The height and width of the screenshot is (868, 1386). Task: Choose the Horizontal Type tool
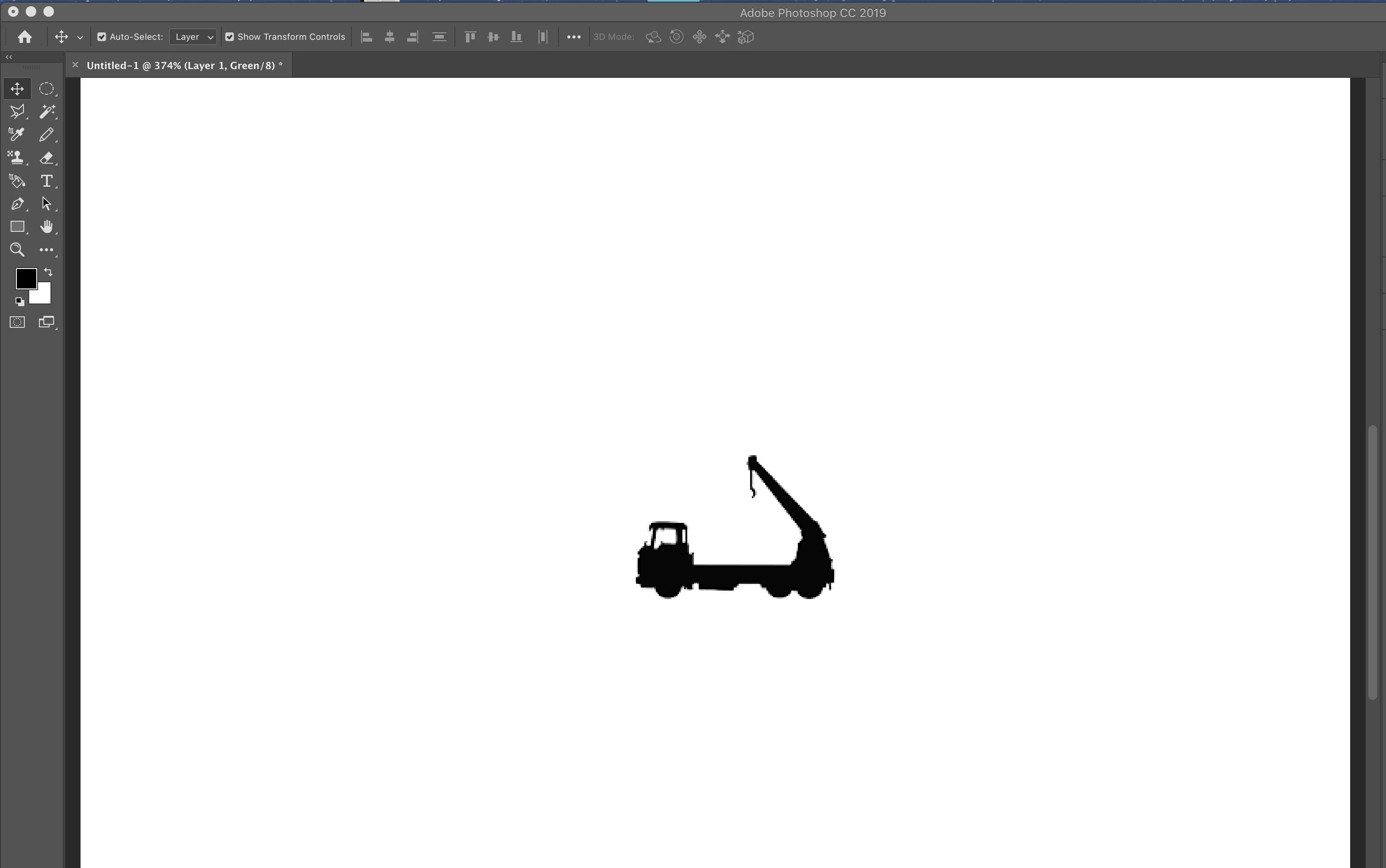click(46, 181)
